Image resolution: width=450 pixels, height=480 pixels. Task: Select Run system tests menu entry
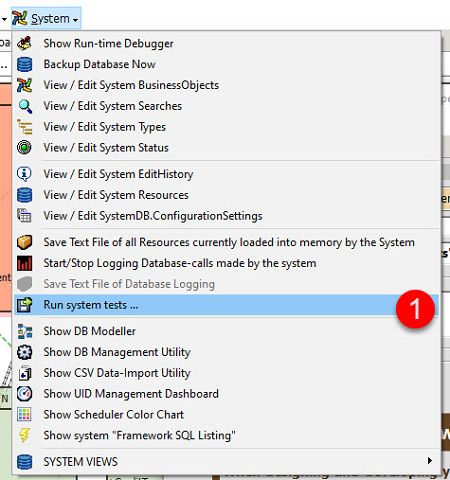tap(226, 305)
